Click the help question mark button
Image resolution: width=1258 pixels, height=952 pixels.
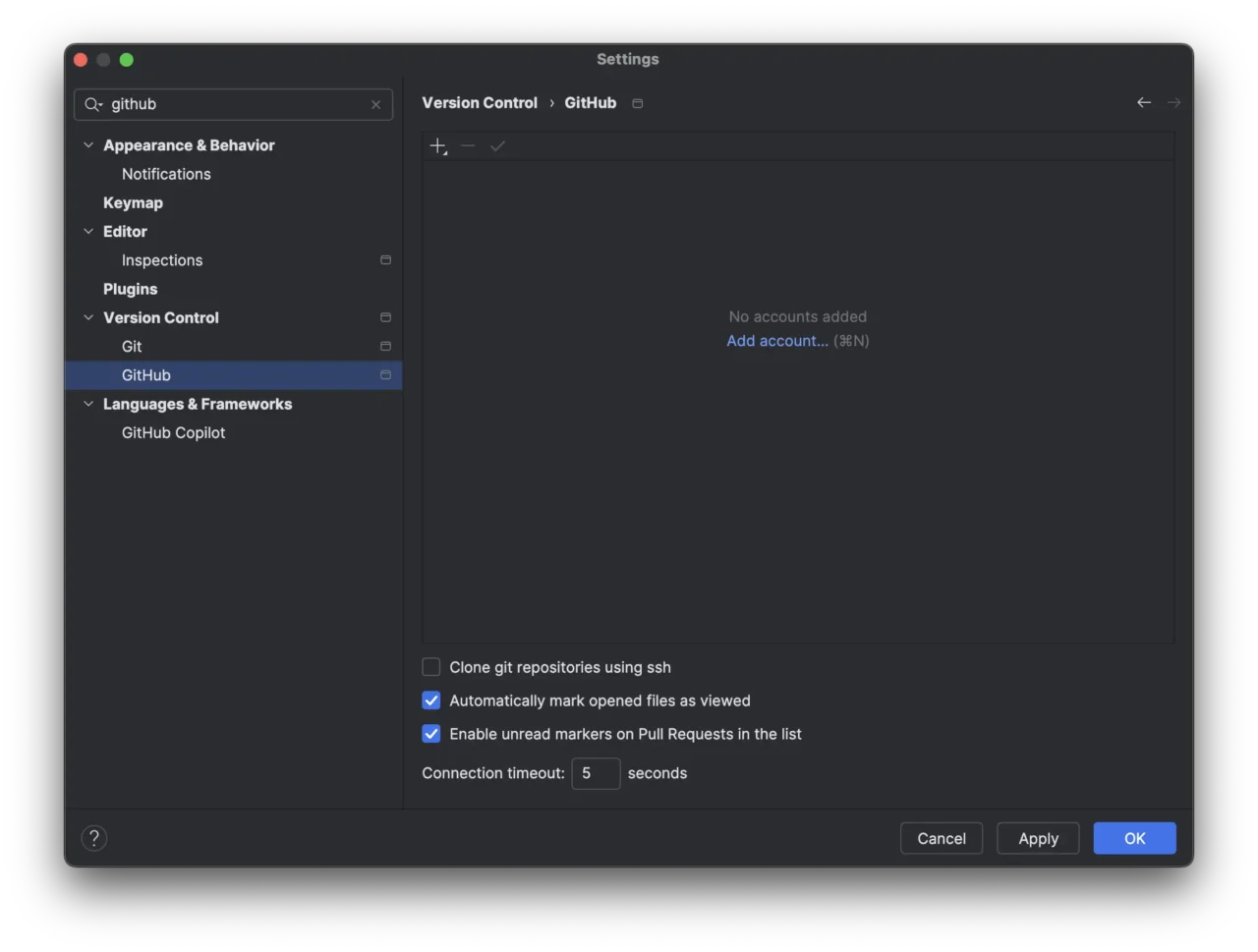(94, 838)
